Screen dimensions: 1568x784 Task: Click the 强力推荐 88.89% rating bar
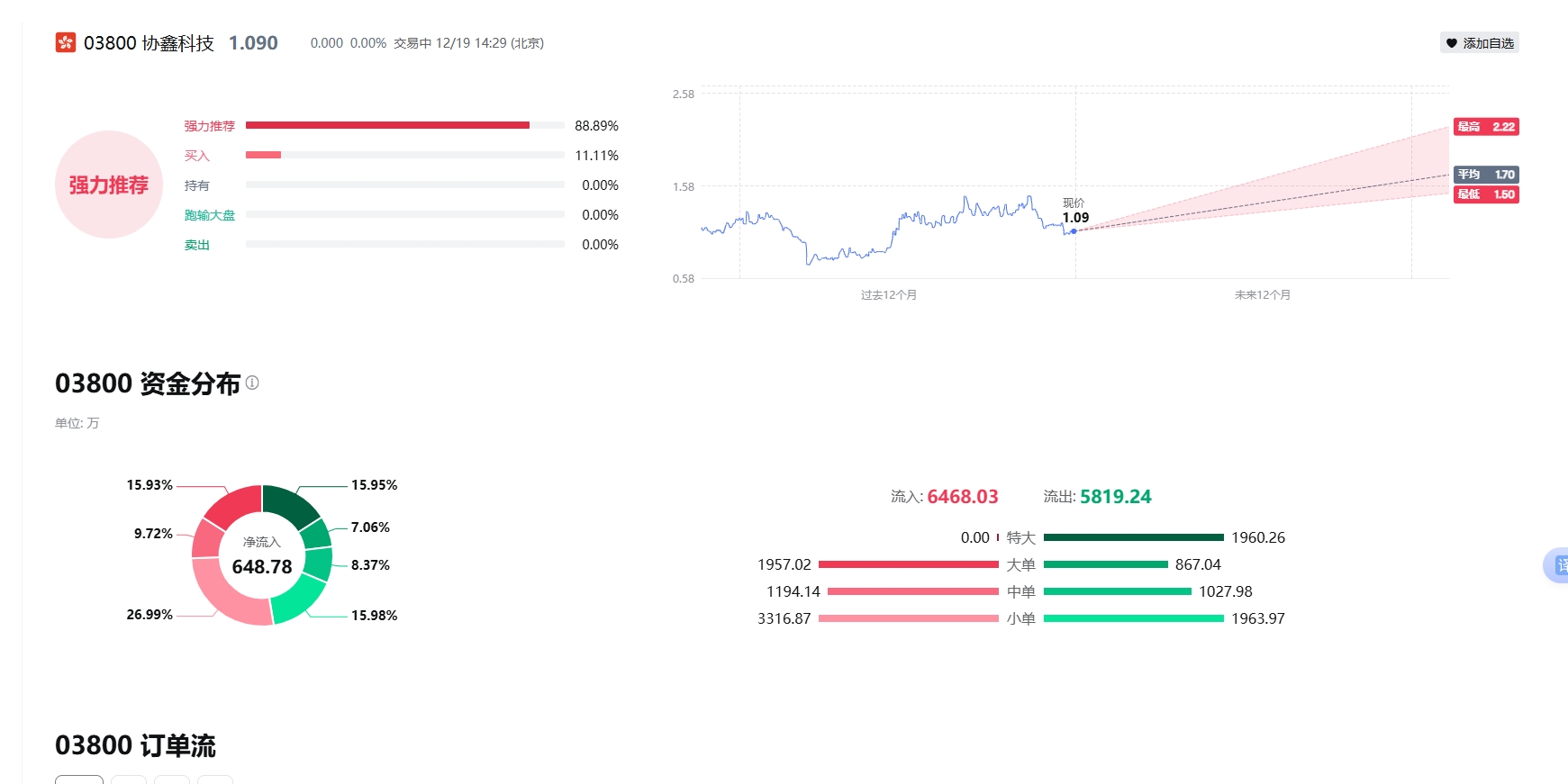[x=387, y=126]
